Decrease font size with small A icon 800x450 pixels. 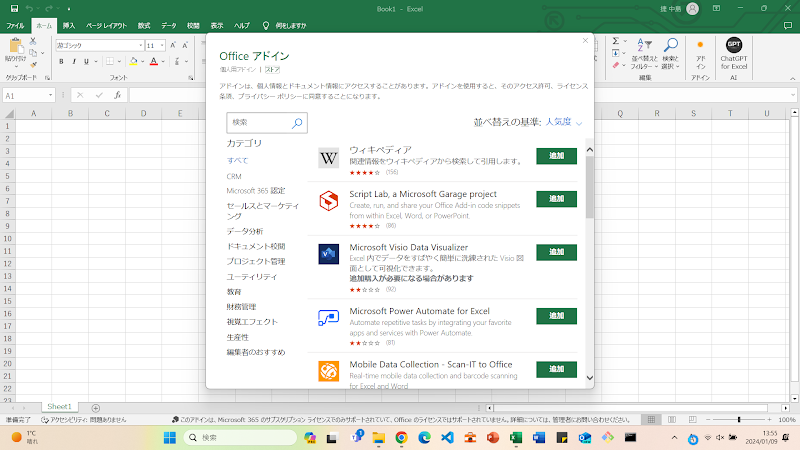click(x=185, y=45)
